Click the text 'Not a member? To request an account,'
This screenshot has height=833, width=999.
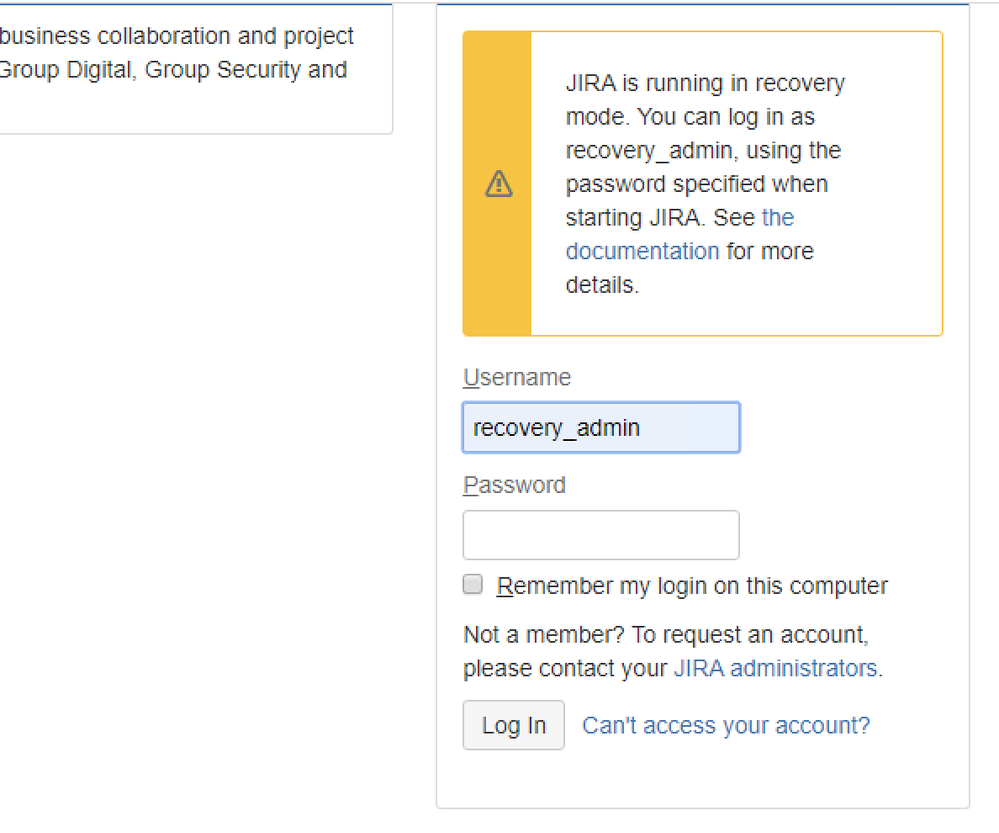pyautogui.click(x=666, y=635)
